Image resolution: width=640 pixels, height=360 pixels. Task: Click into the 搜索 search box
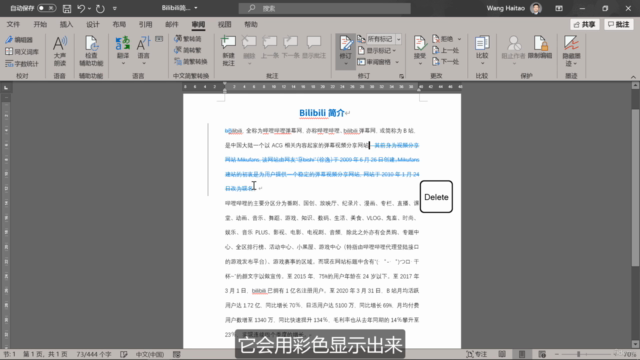coord(324,8)
